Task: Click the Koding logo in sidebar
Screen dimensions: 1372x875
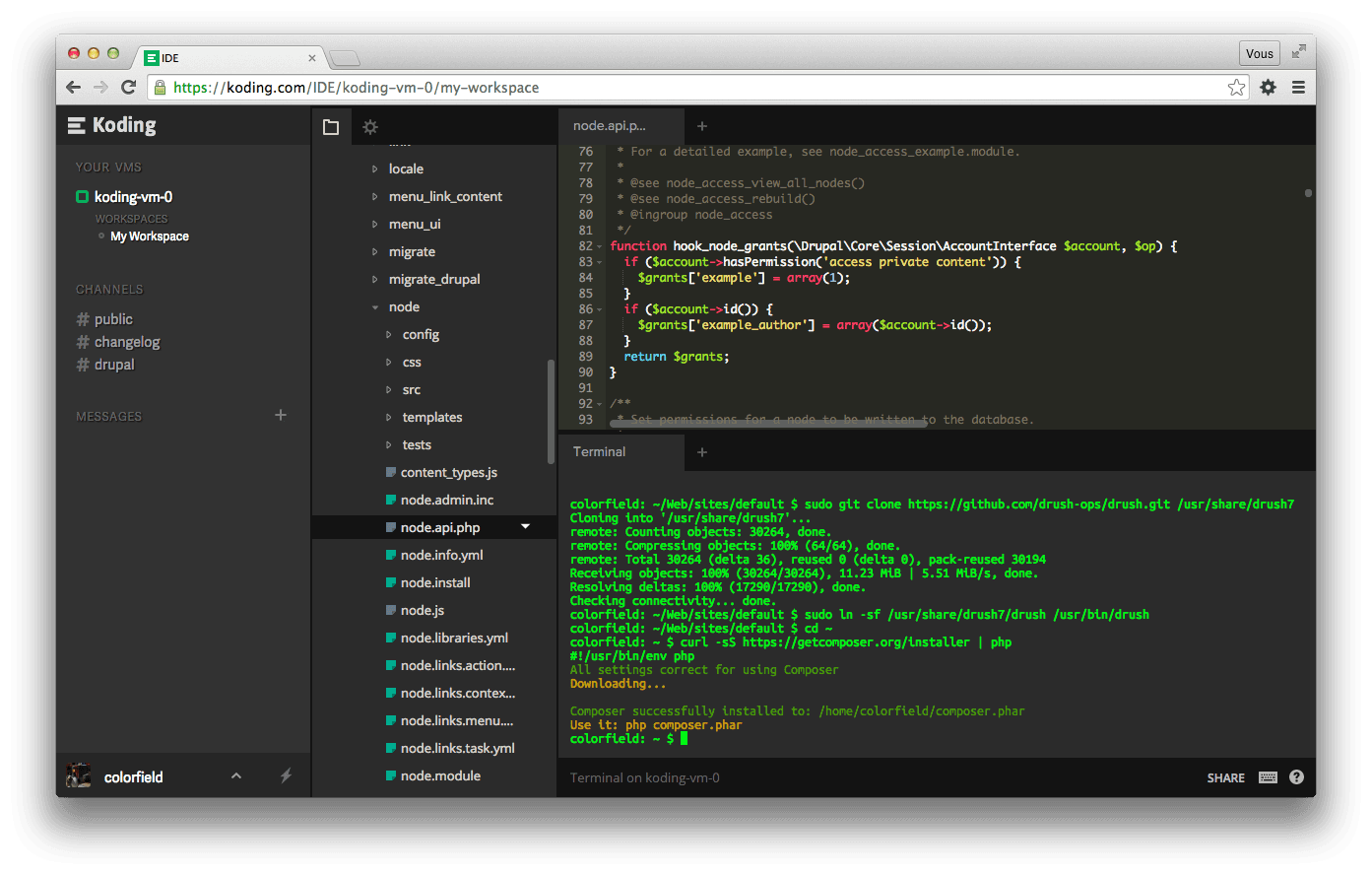Action: click(112, 125)
